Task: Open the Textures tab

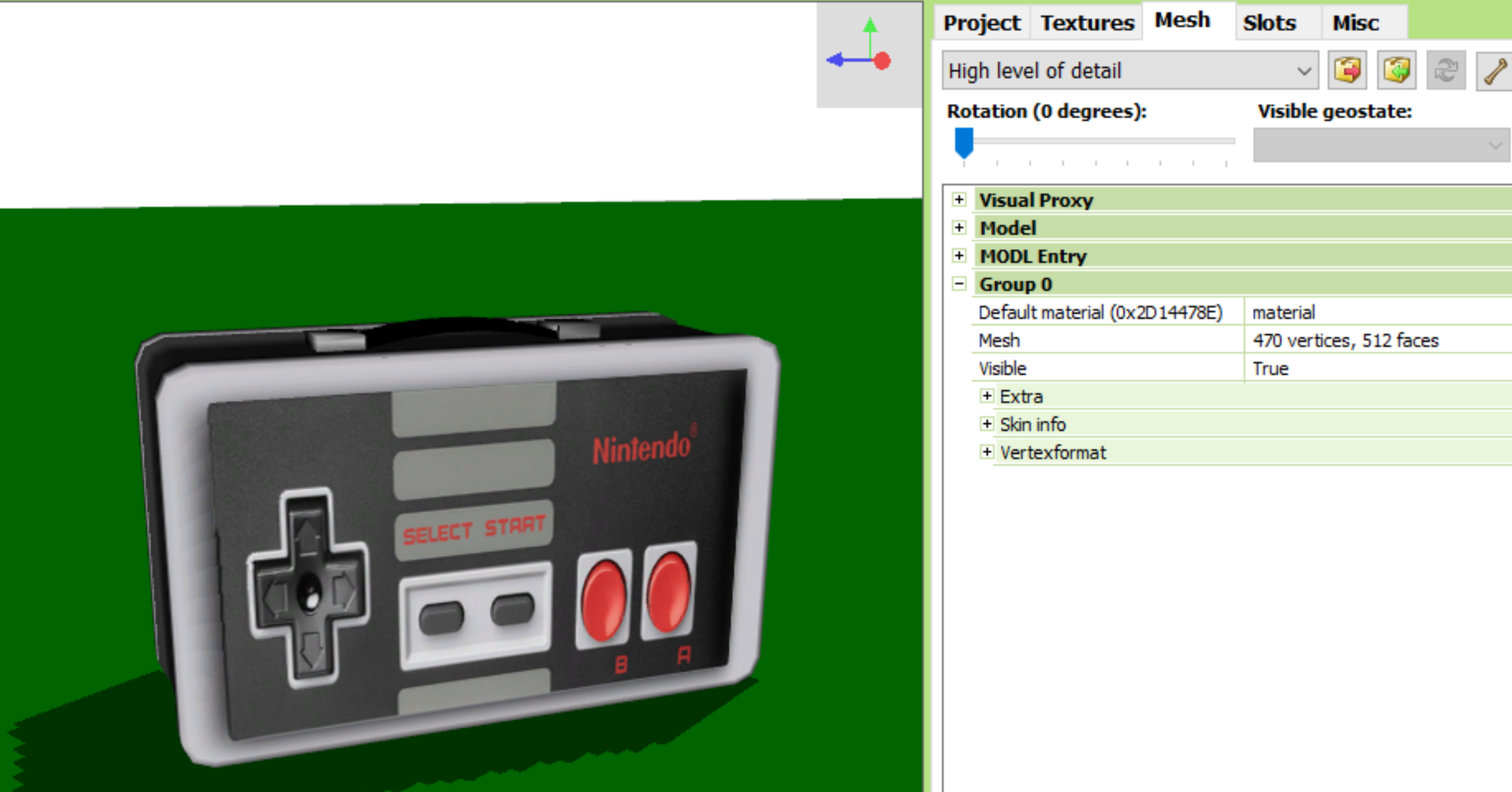Action: 1087,23
